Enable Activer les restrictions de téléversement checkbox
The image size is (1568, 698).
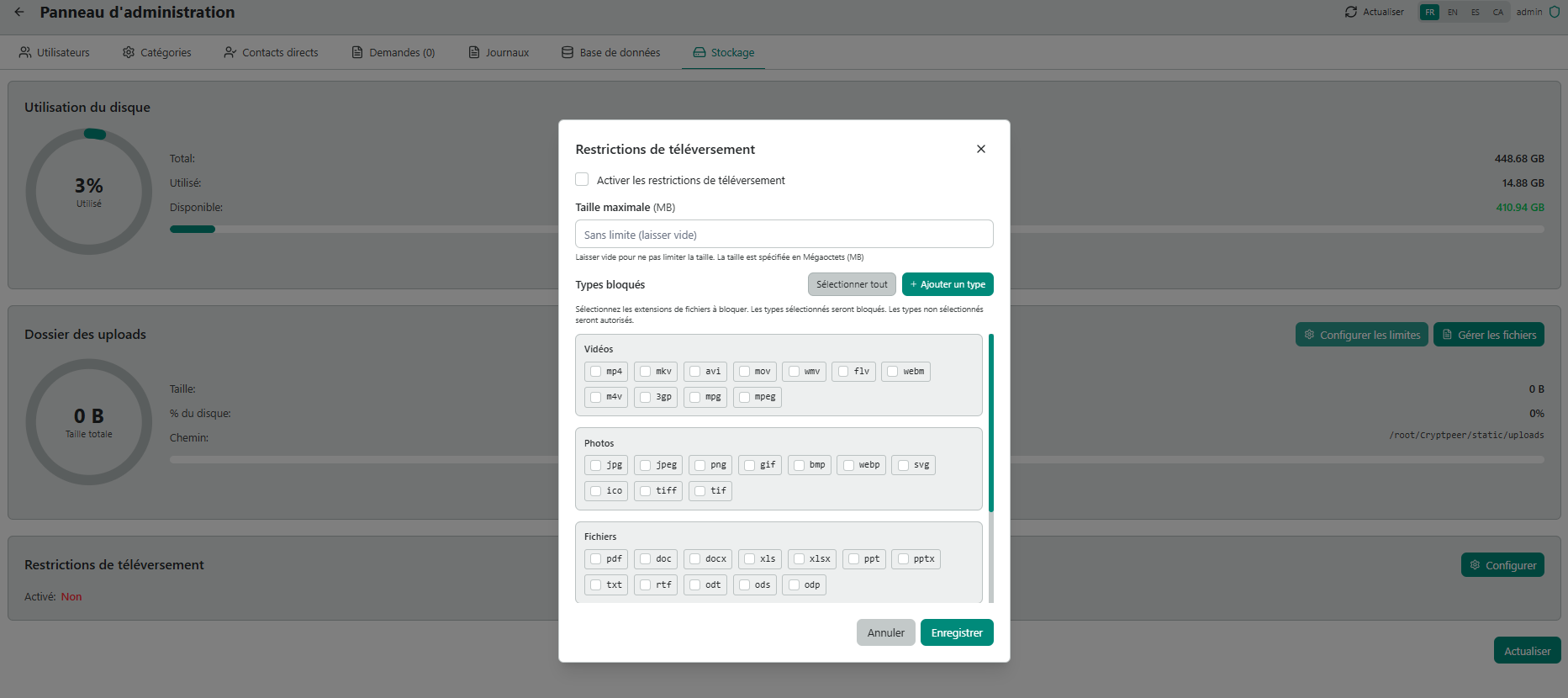coord(582,180)
